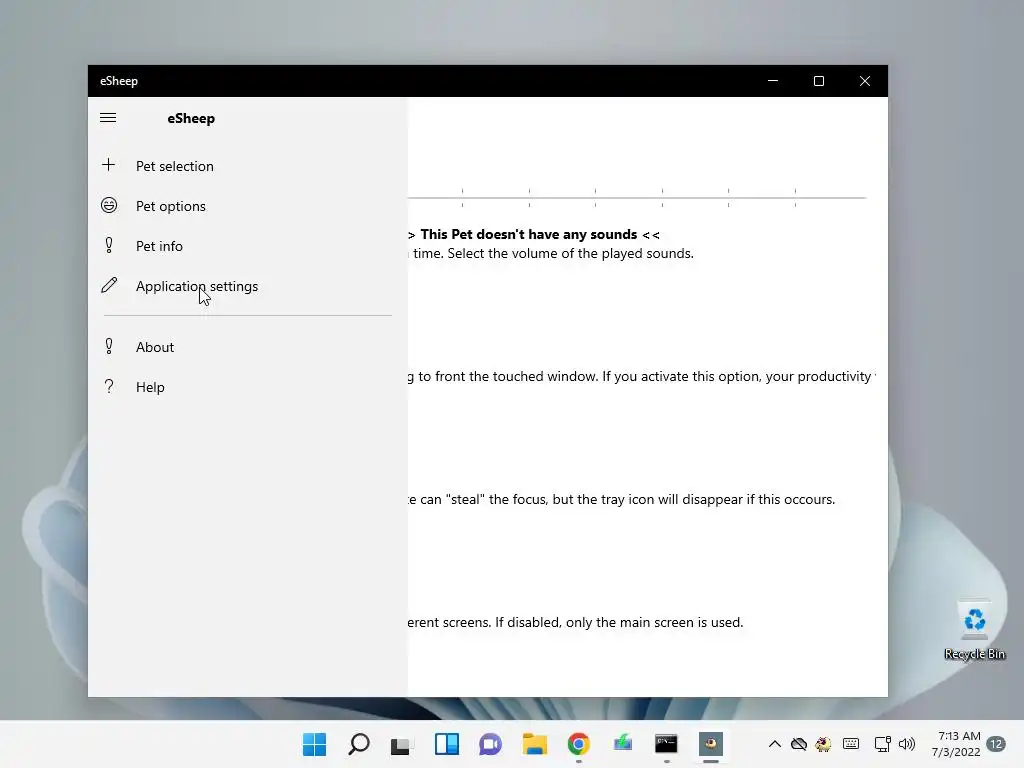Image resolution: width=1024 pixels, height=768 pixels.
Task: Click the pencil icon for Application settings
Action: tap(109, 285)
